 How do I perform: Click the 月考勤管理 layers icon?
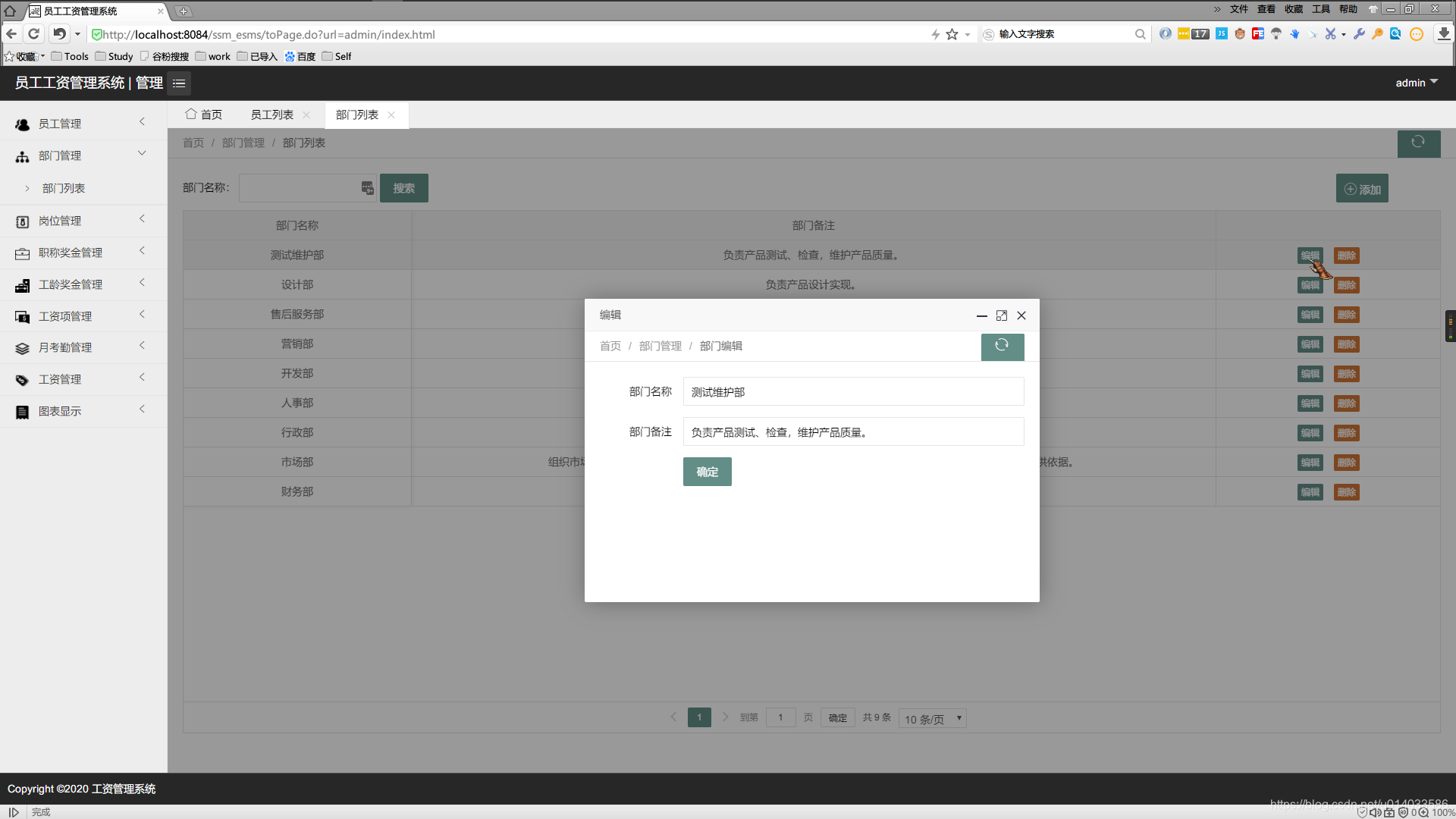[x=23, y=348]
